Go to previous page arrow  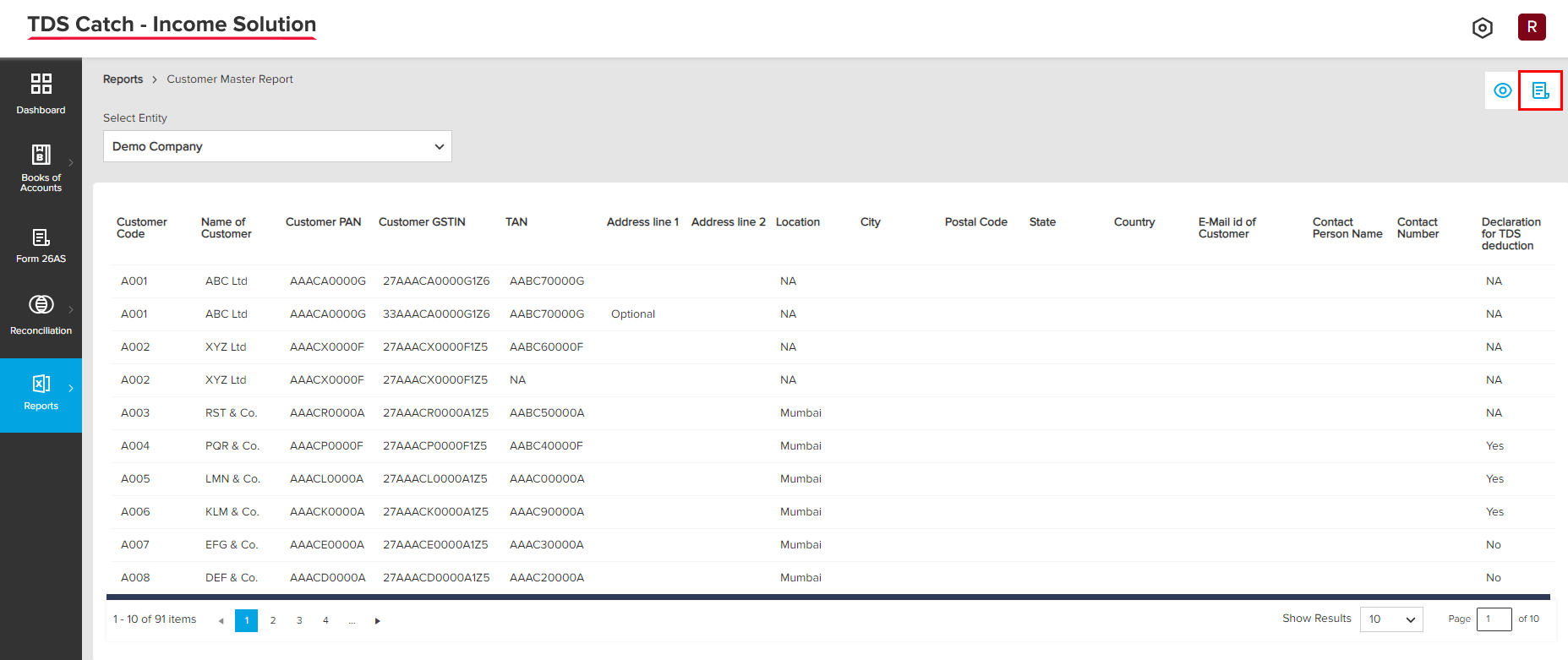coord(221,620)
